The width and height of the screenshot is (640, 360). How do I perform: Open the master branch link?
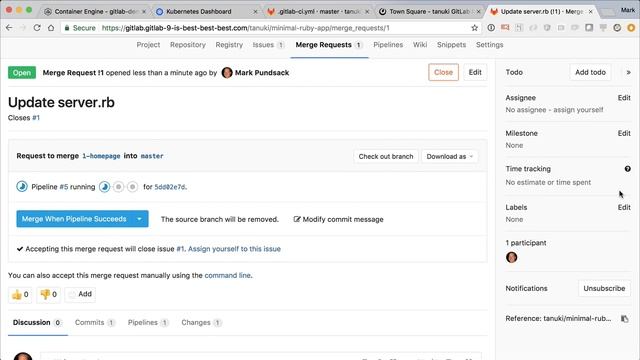(152, 156)
